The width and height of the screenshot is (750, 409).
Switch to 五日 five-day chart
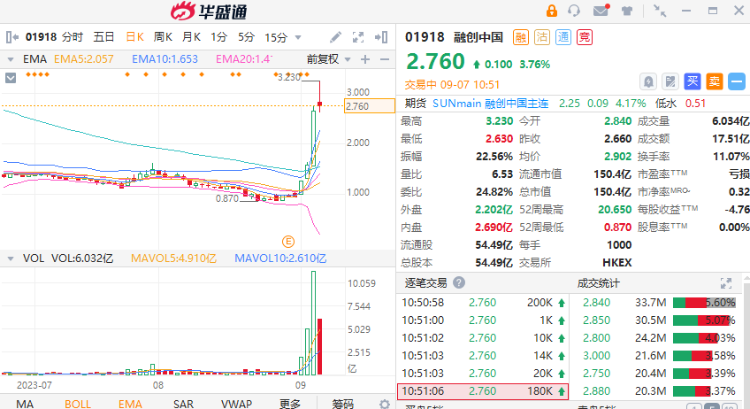[x=104, y=37]
